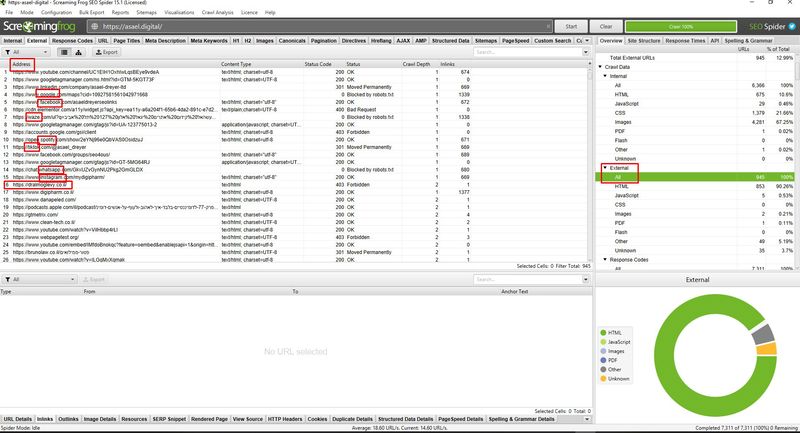Viewport: 800px width, 433px height.
Task: Open the PageSpeed tab
Action: point(515,40)
